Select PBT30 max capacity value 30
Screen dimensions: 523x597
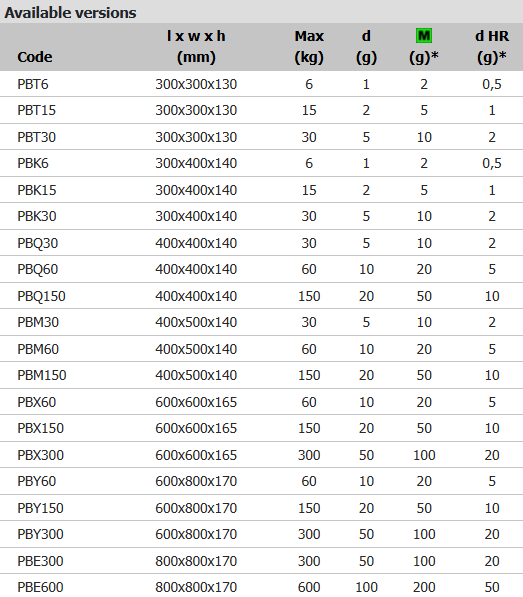(309, 137)
